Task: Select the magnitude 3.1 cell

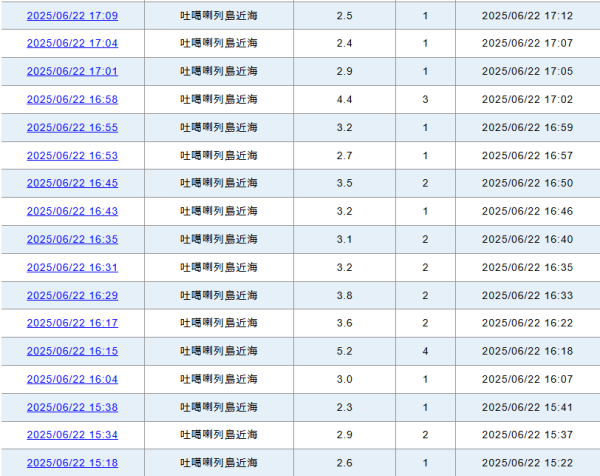Action: pos(344,240)
